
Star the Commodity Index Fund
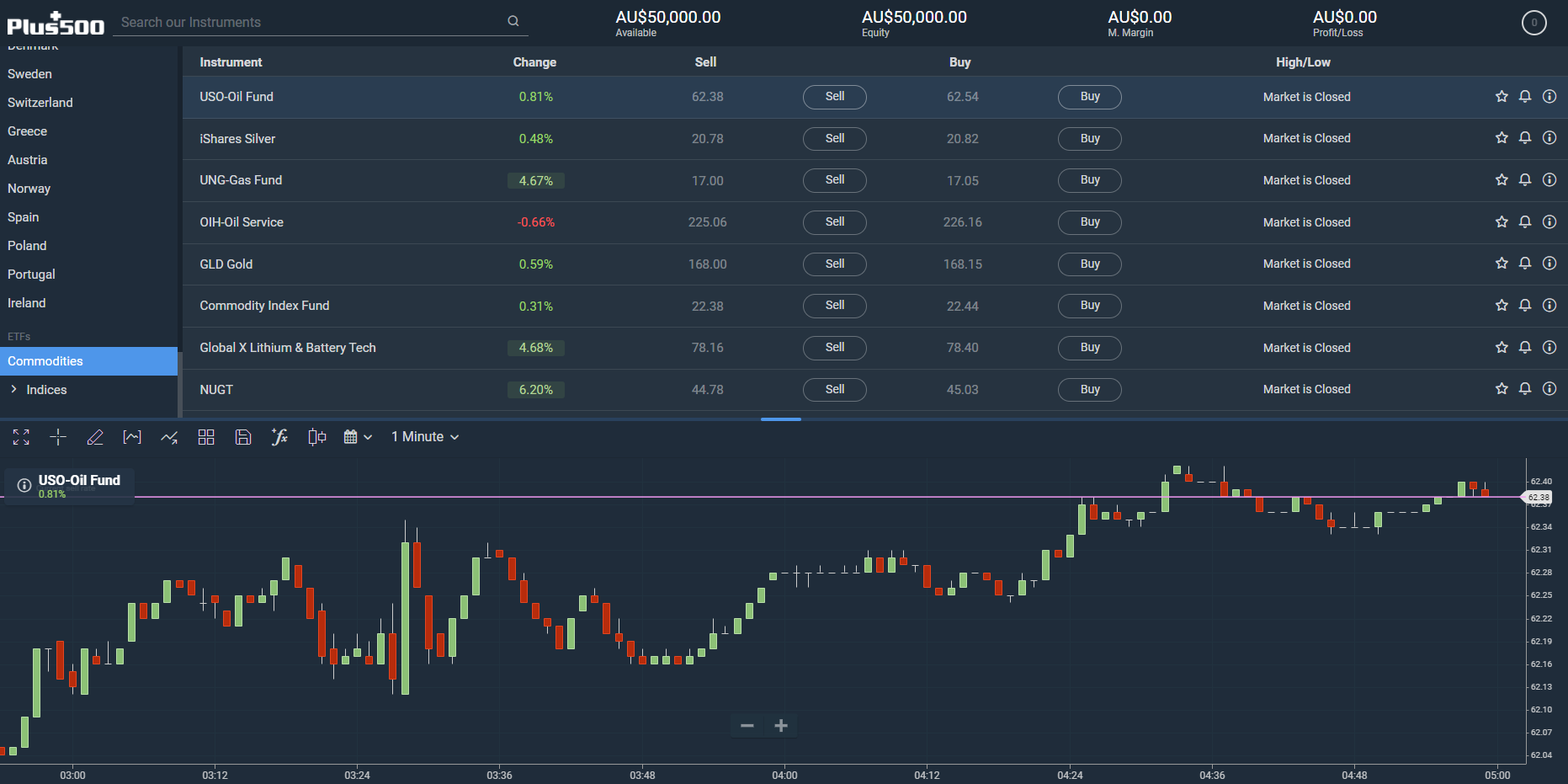pos(1502,306)
